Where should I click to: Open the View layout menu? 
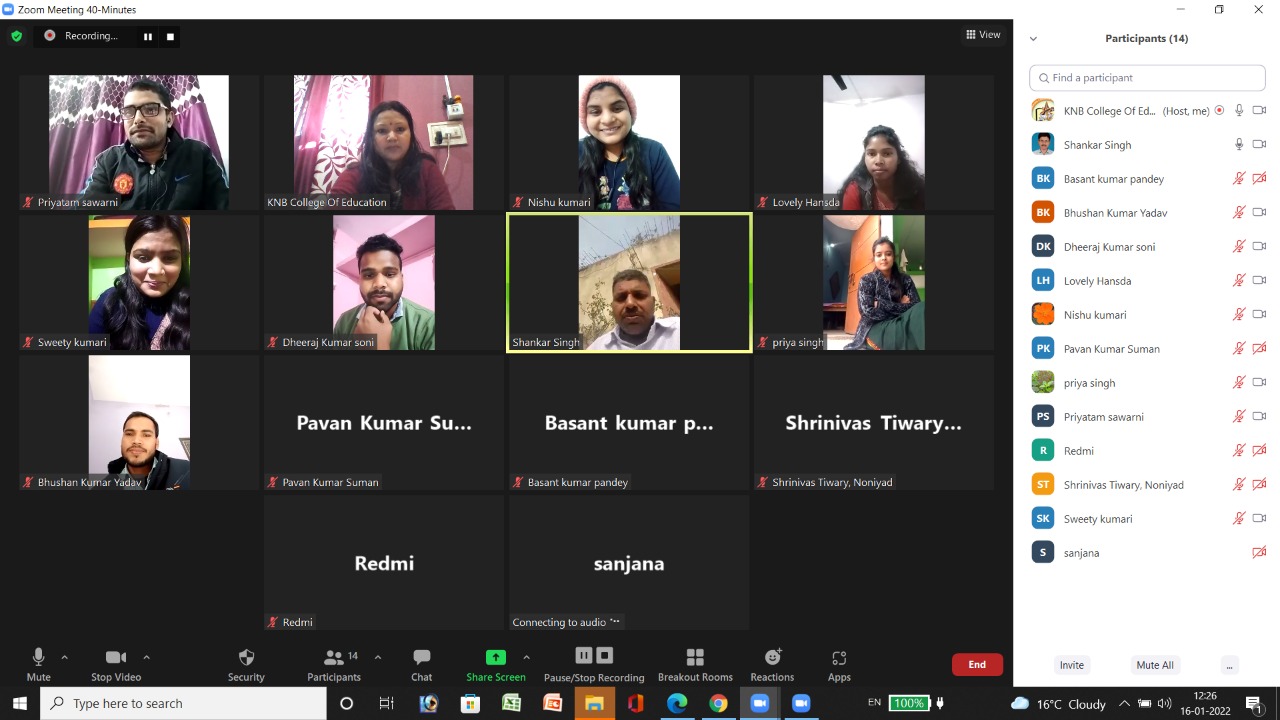tap(982, 35)
